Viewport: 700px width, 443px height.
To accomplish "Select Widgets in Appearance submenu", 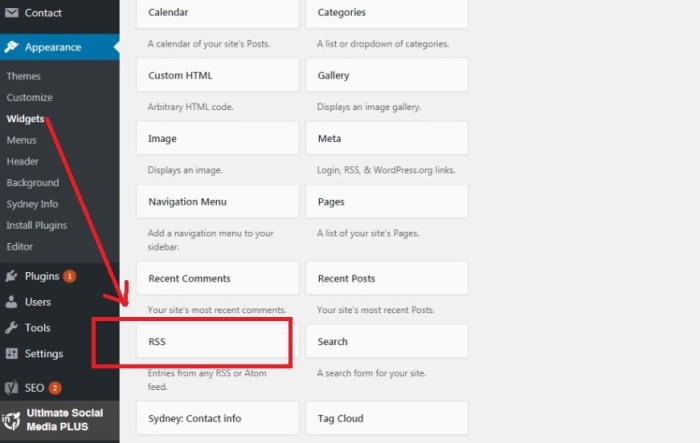I will coord(25,119).
